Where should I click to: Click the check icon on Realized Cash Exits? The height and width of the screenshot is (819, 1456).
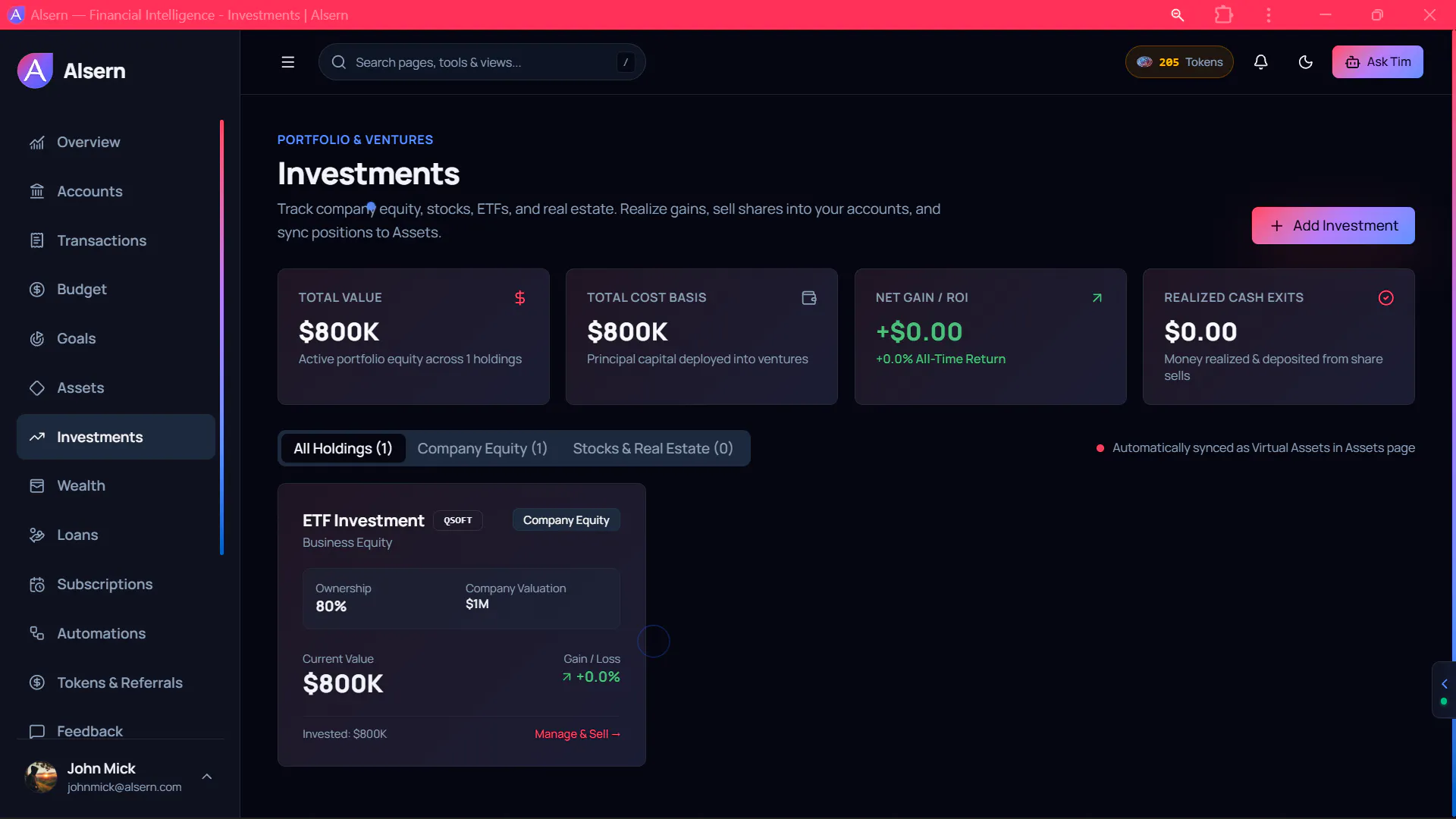coord(1386,298)
